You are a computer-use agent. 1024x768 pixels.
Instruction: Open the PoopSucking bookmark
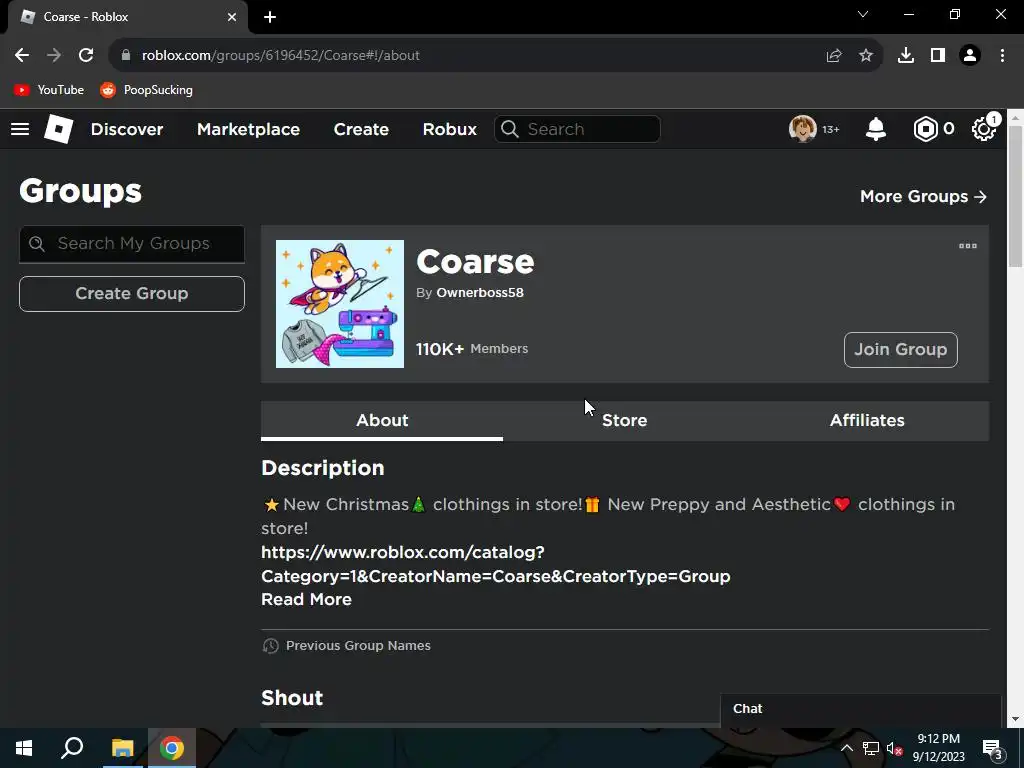[146, 90]
